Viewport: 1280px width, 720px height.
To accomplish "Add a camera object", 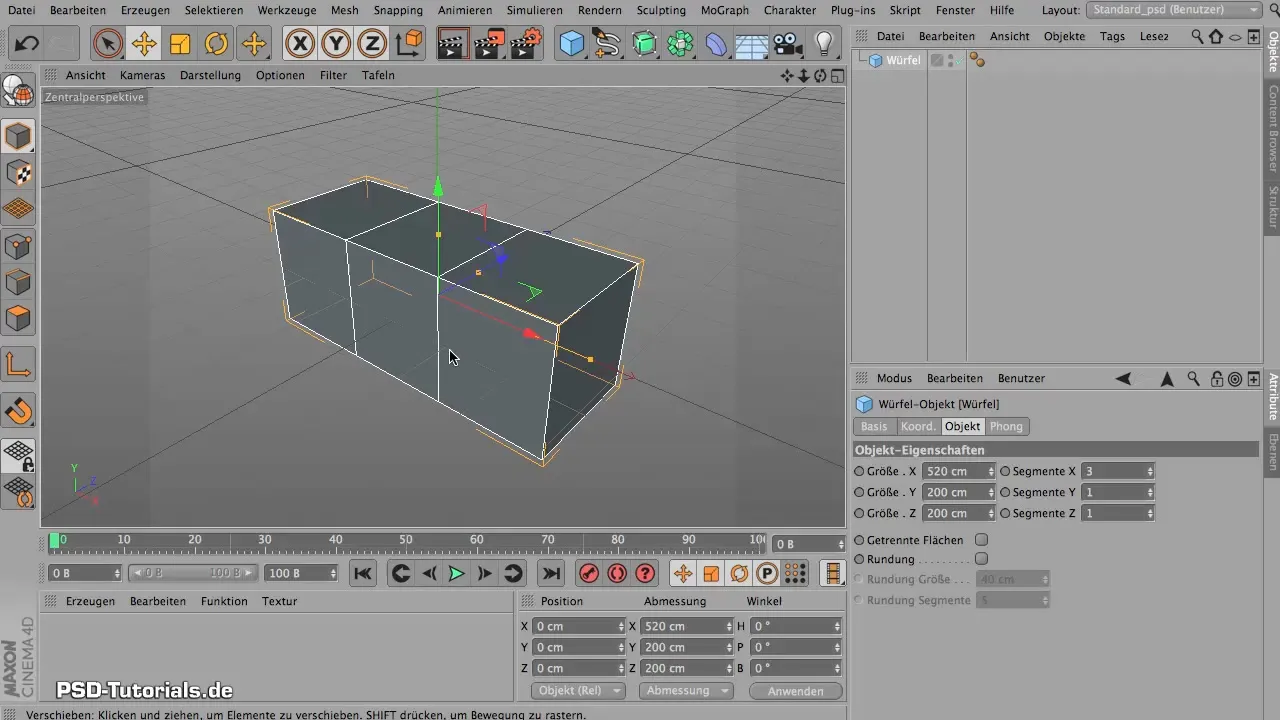I will [788, 44].
